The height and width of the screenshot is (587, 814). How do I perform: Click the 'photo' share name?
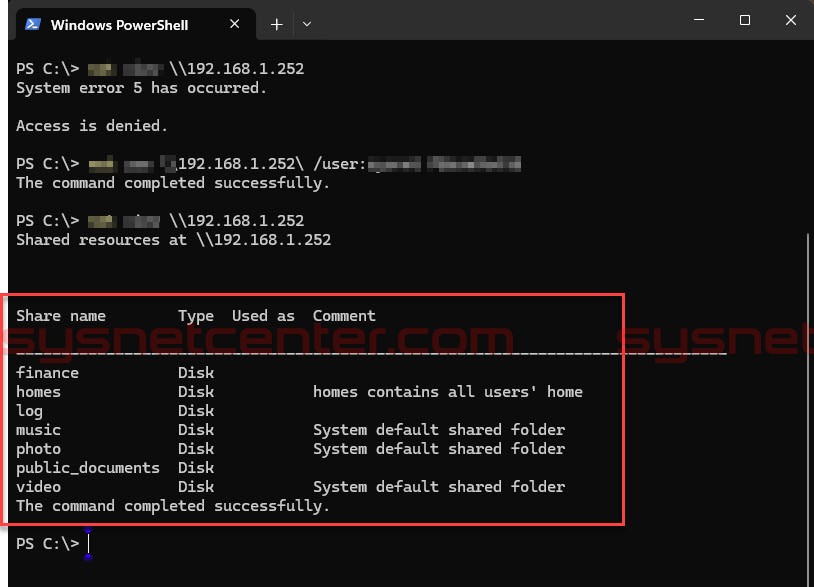click(38, 449)
